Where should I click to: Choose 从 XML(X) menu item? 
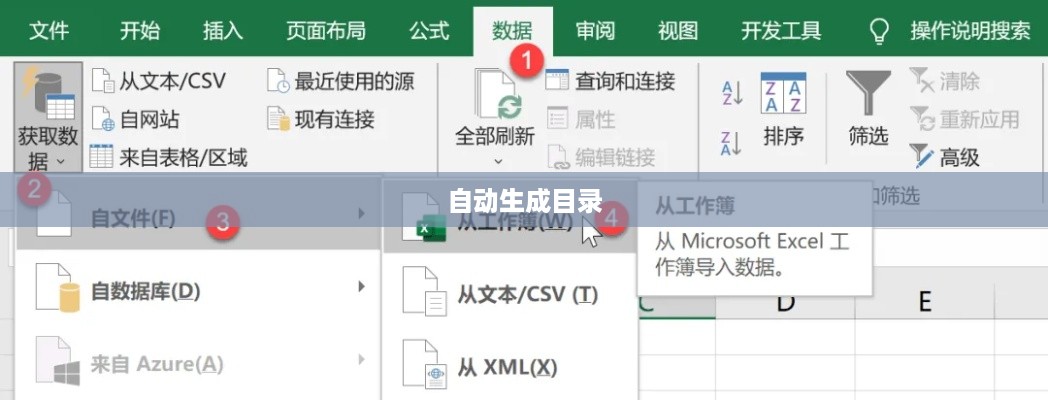(510, 367)
